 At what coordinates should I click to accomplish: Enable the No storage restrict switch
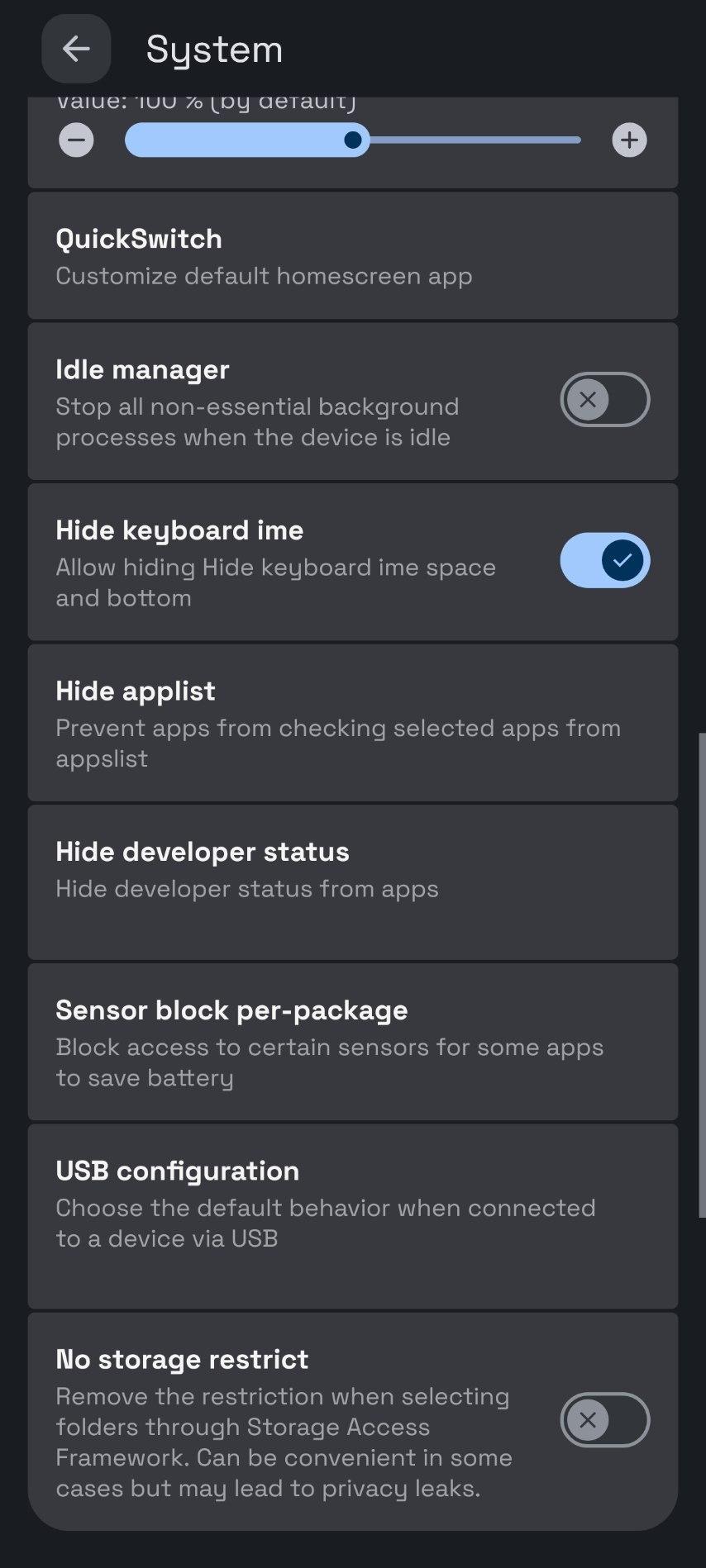pyautogui.click(x=604, y=1420)
